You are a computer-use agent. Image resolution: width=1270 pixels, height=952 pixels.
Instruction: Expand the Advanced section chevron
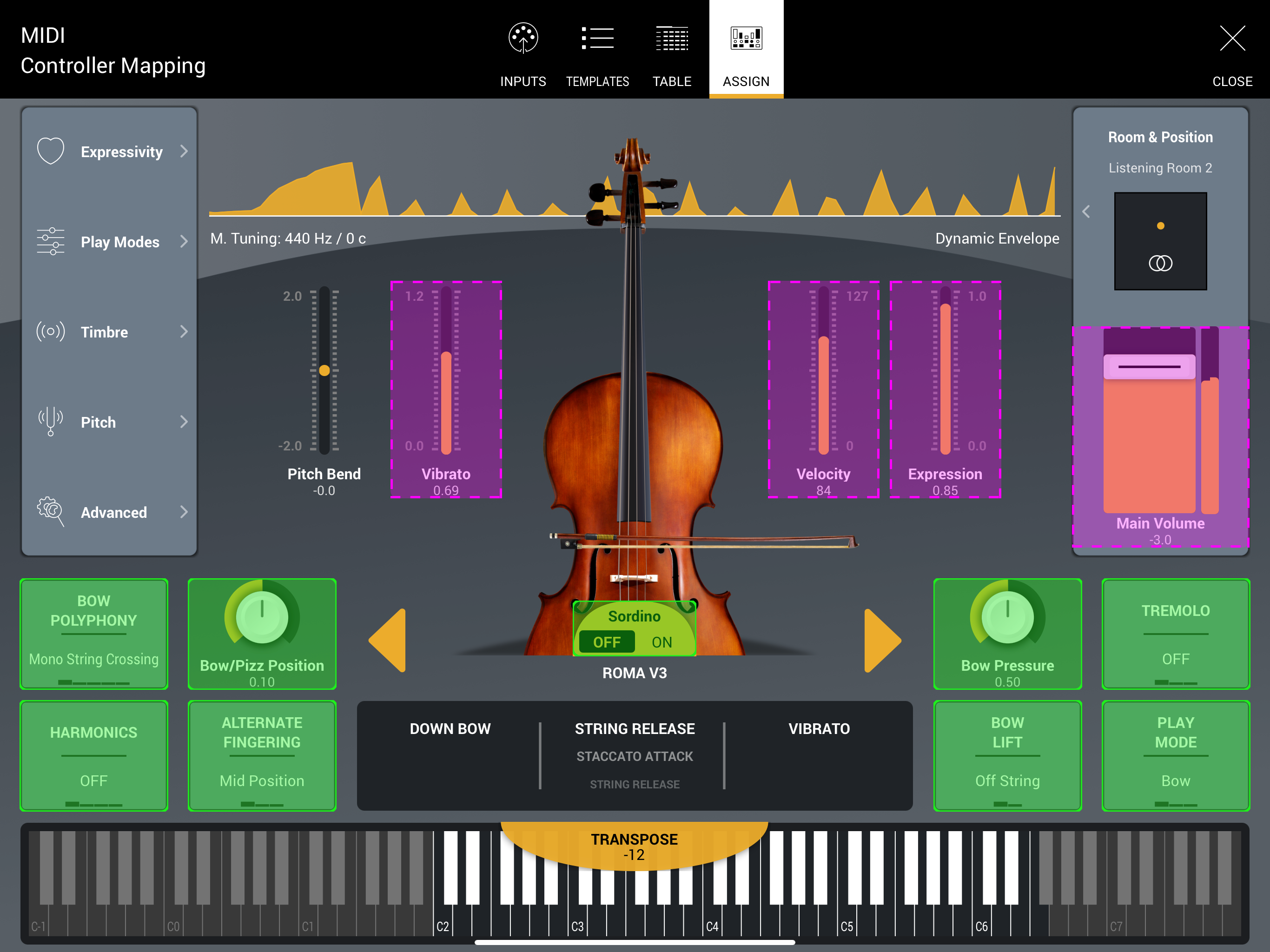tap(184, 512)
